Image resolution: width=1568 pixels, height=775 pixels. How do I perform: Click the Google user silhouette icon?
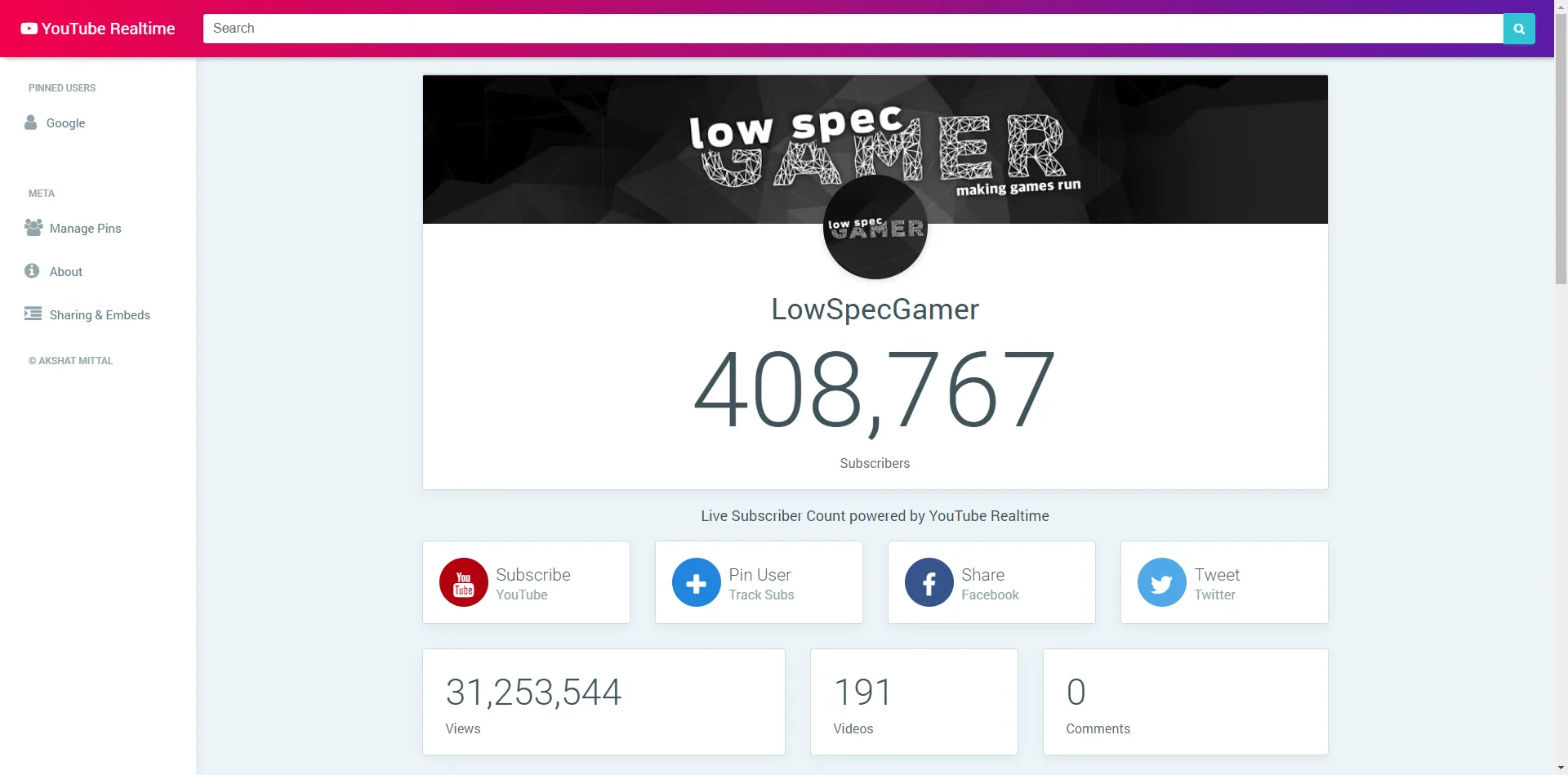tap(31, 122)
